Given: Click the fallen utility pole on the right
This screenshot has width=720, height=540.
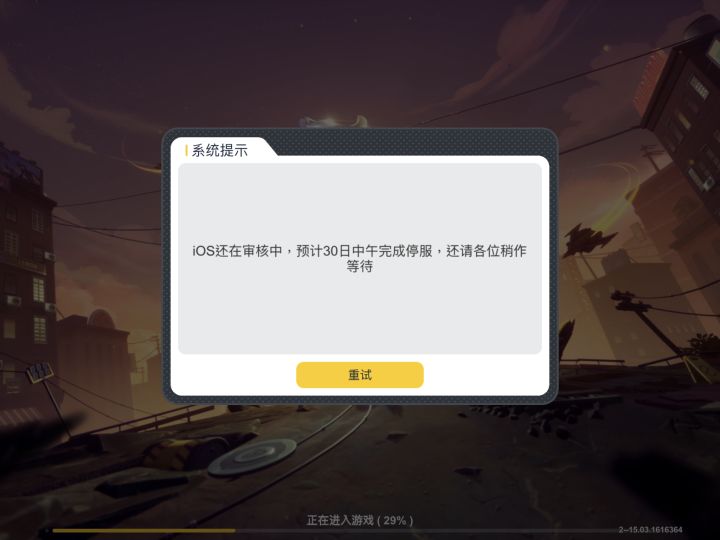Looking at the screenshot, I should click(x=652, y=321).
